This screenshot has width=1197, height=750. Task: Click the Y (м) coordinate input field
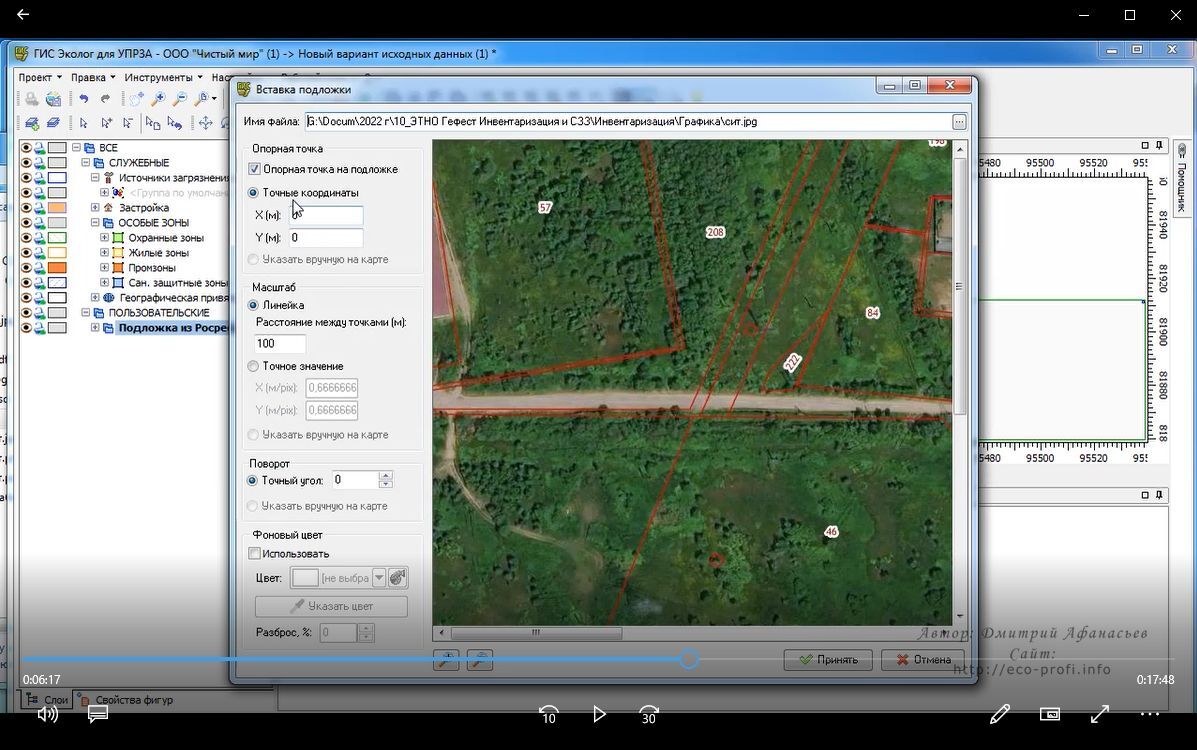(326, 238)
